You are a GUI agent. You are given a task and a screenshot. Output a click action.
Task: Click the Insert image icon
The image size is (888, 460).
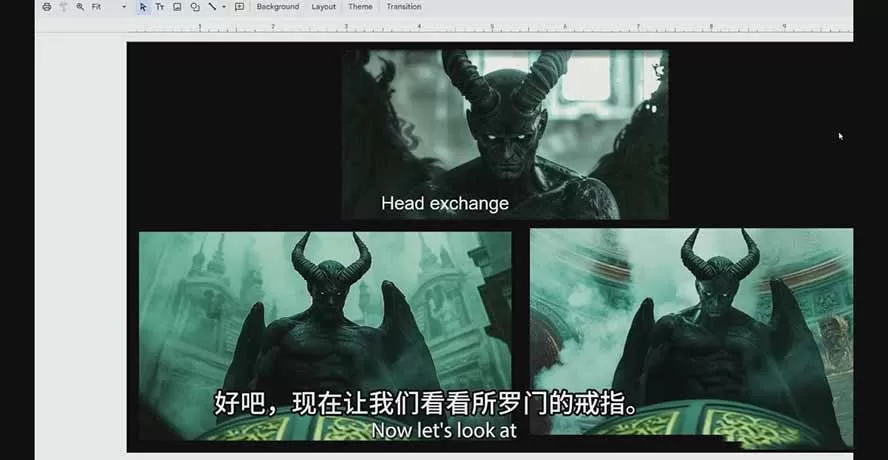point(177,7)
